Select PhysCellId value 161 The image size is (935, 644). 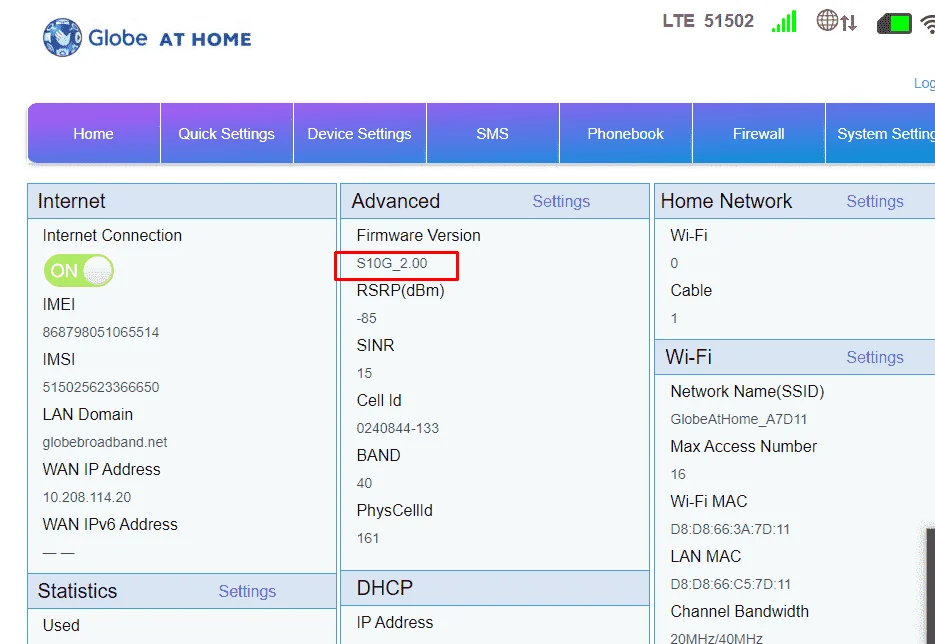click(368, 538)
